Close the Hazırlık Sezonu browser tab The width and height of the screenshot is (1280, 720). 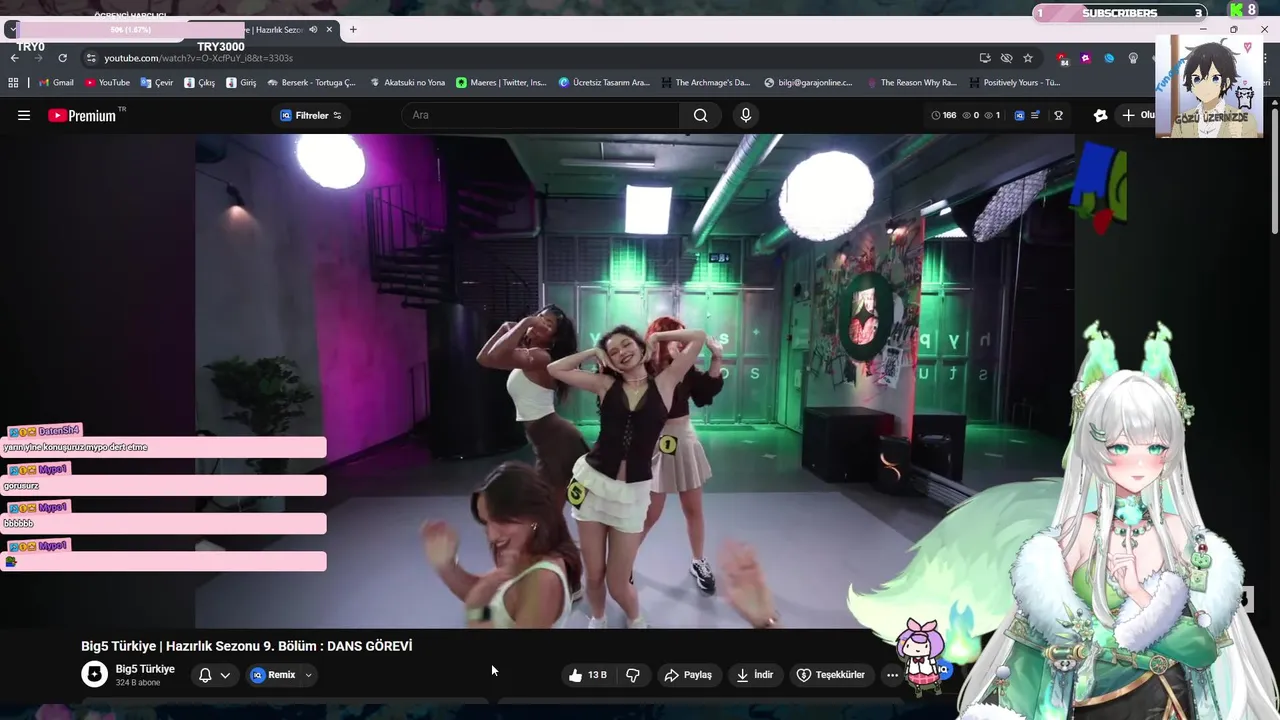click(329, 30)
